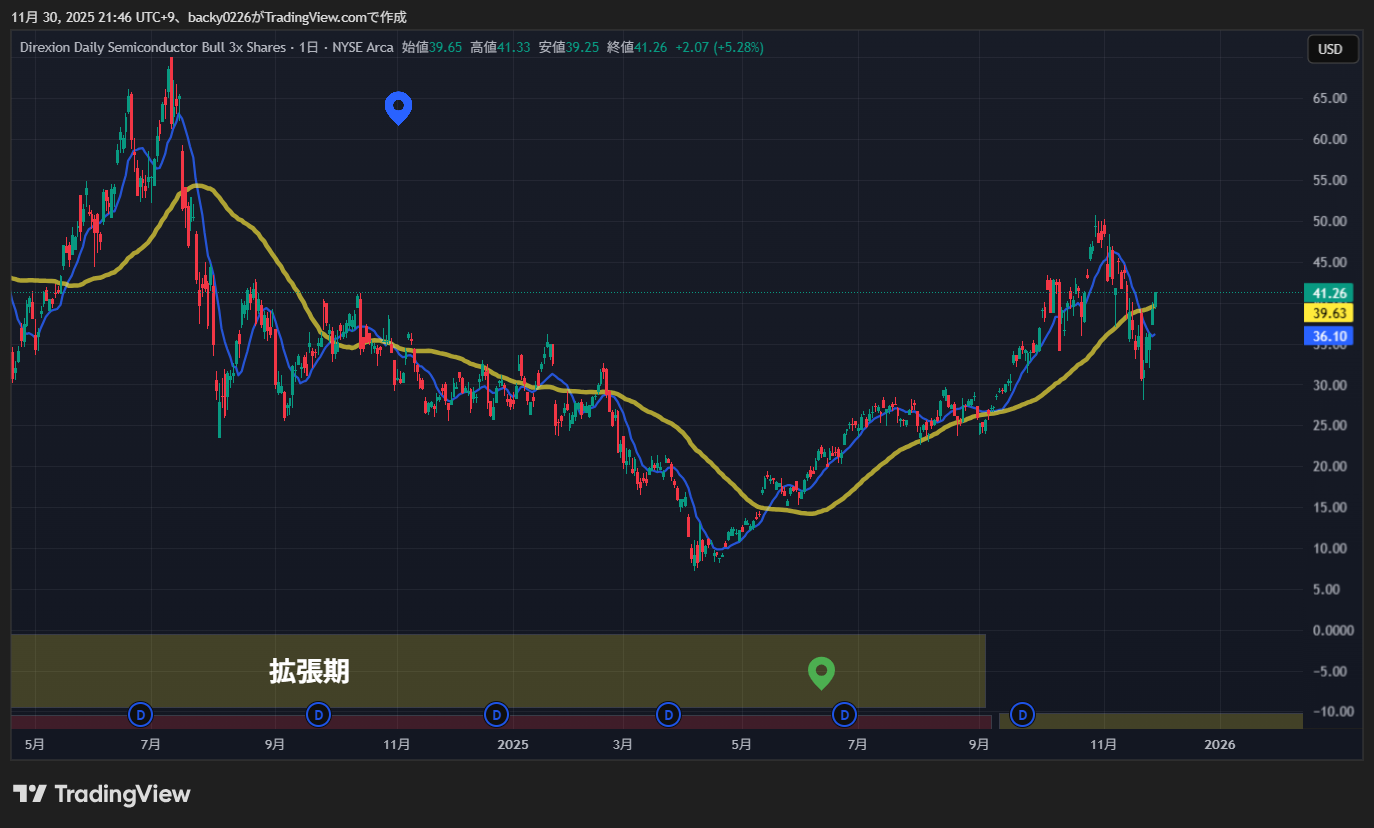Click the TradingView logo
1374x828 pixels.
click(101, 794)
